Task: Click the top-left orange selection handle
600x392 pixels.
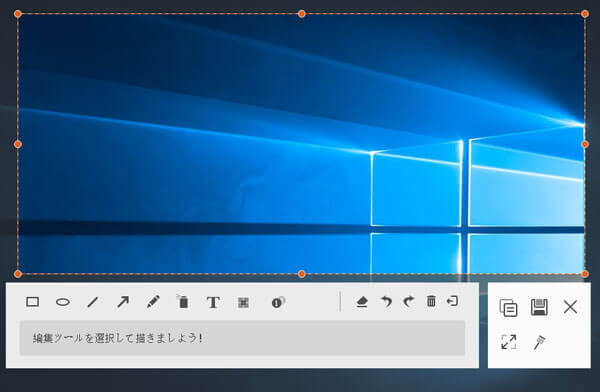Action: click(x=18, y=14)
